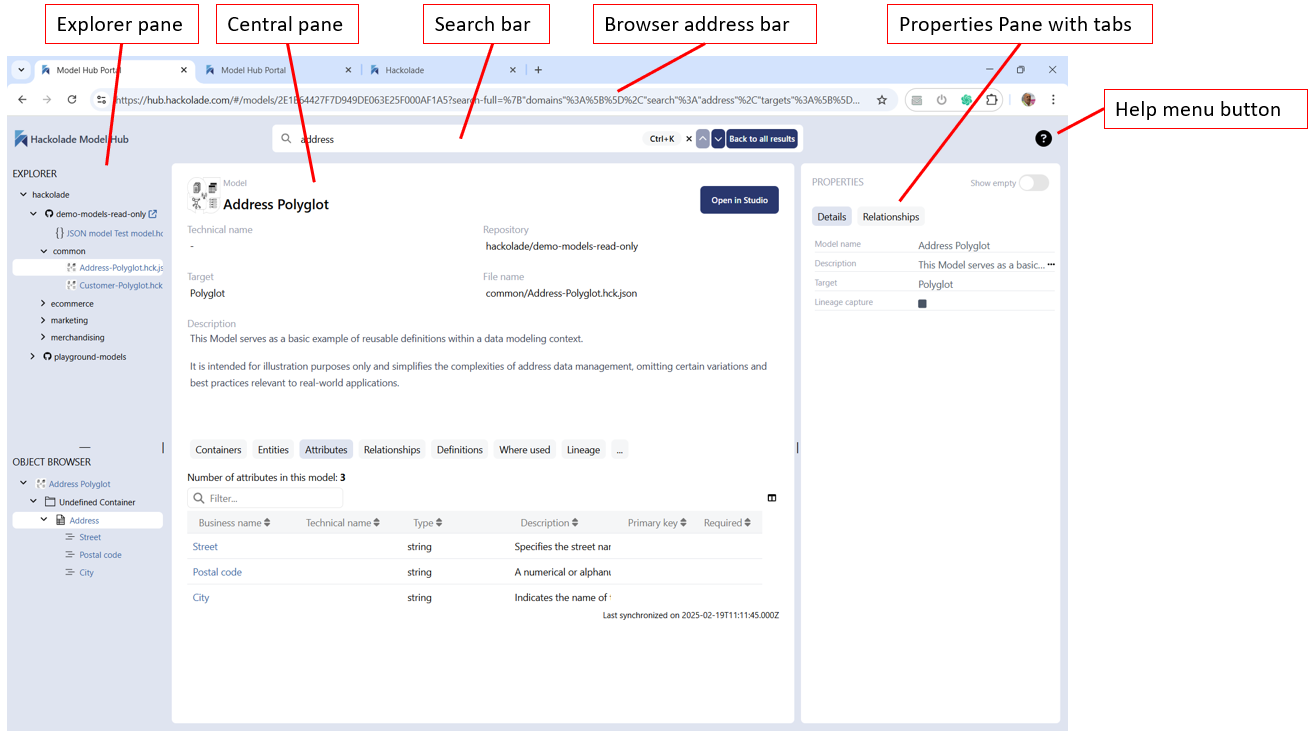The height and width of the screenshot is (738, 1311).
Task: Open the Chrome three-dot menu
Action: coord(1053,100)
